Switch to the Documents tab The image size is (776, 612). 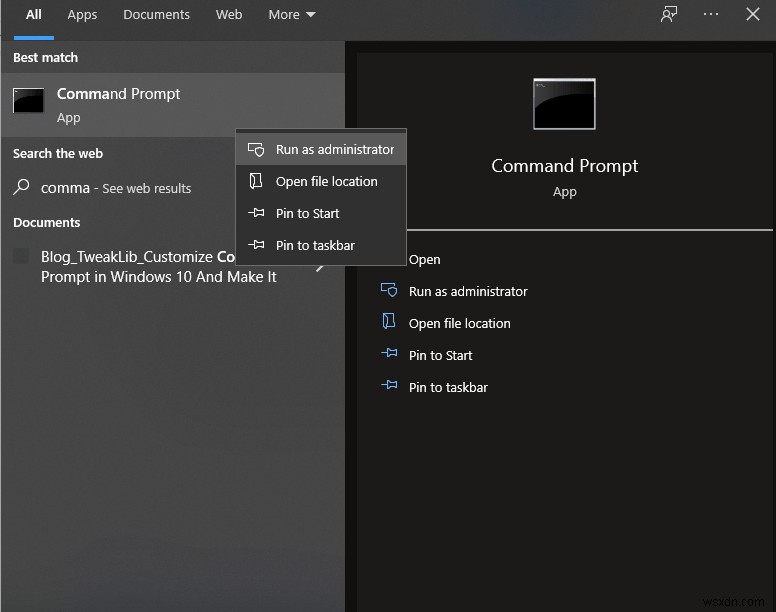coord(156,15)
